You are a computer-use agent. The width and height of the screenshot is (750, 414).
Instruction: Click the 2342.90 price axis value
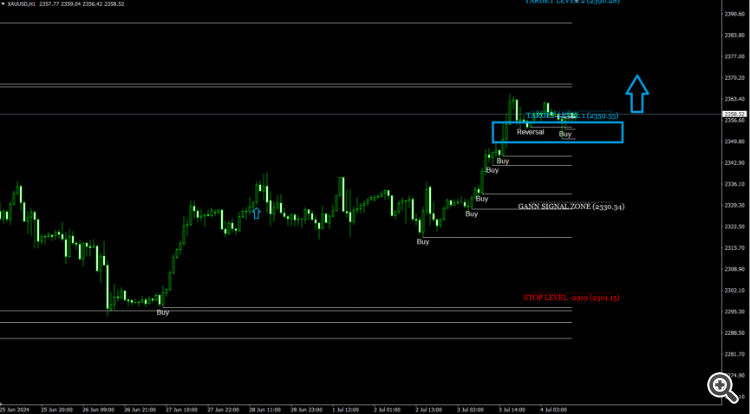tap(734, 163)
